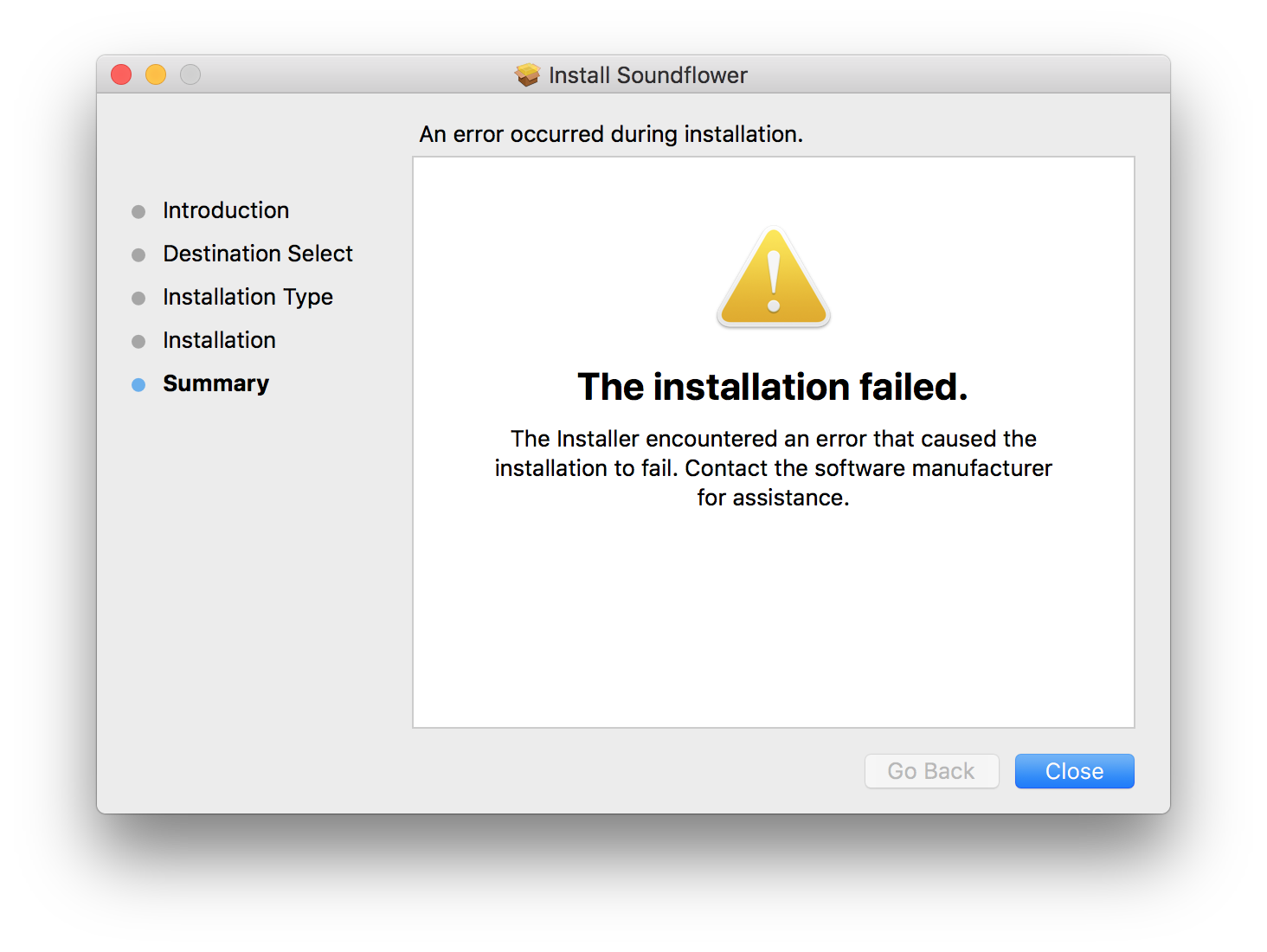Screen dimensions: 1267x952
Task: Click the Soundflower package icon in title bar
Action: (528, 75)
